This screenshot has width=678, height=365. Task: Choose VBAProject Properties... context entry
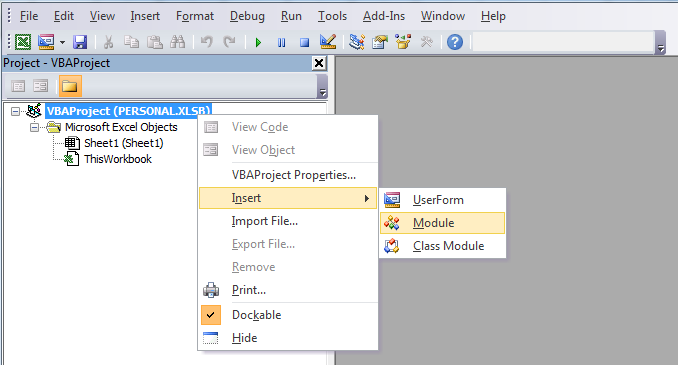294,175
